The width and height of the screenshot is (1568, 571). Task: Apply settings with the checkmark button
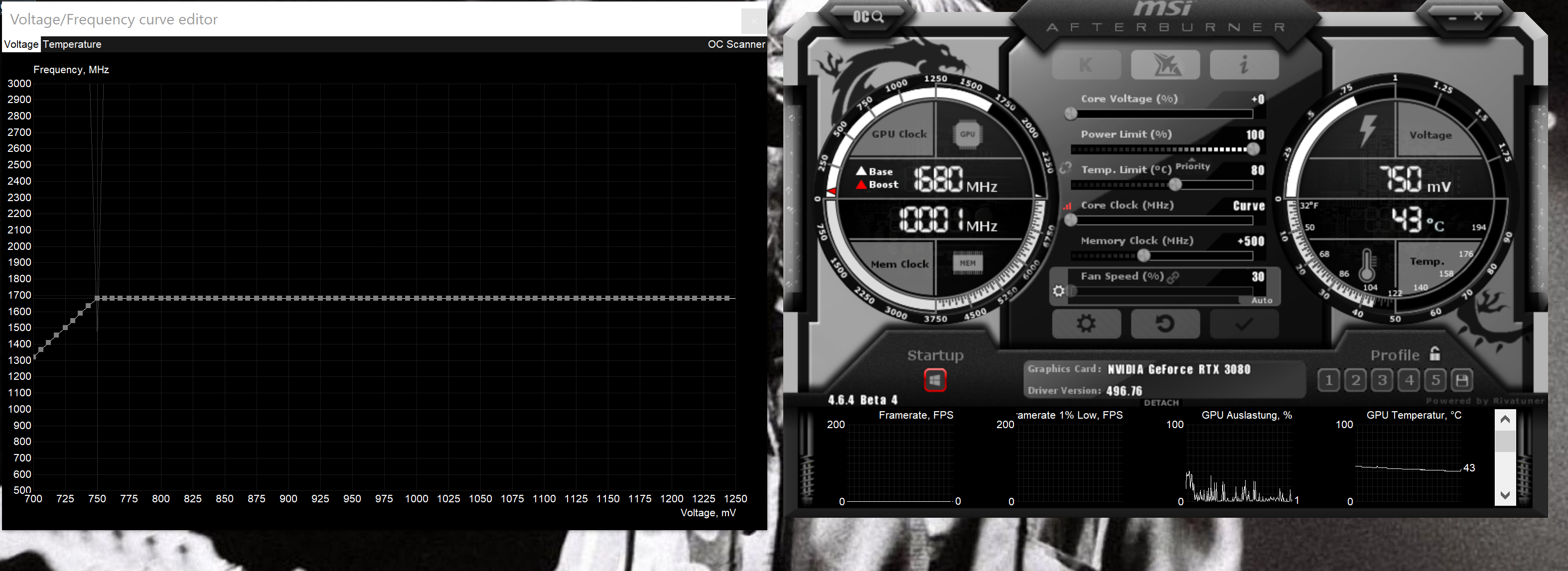click(1244, 324)
